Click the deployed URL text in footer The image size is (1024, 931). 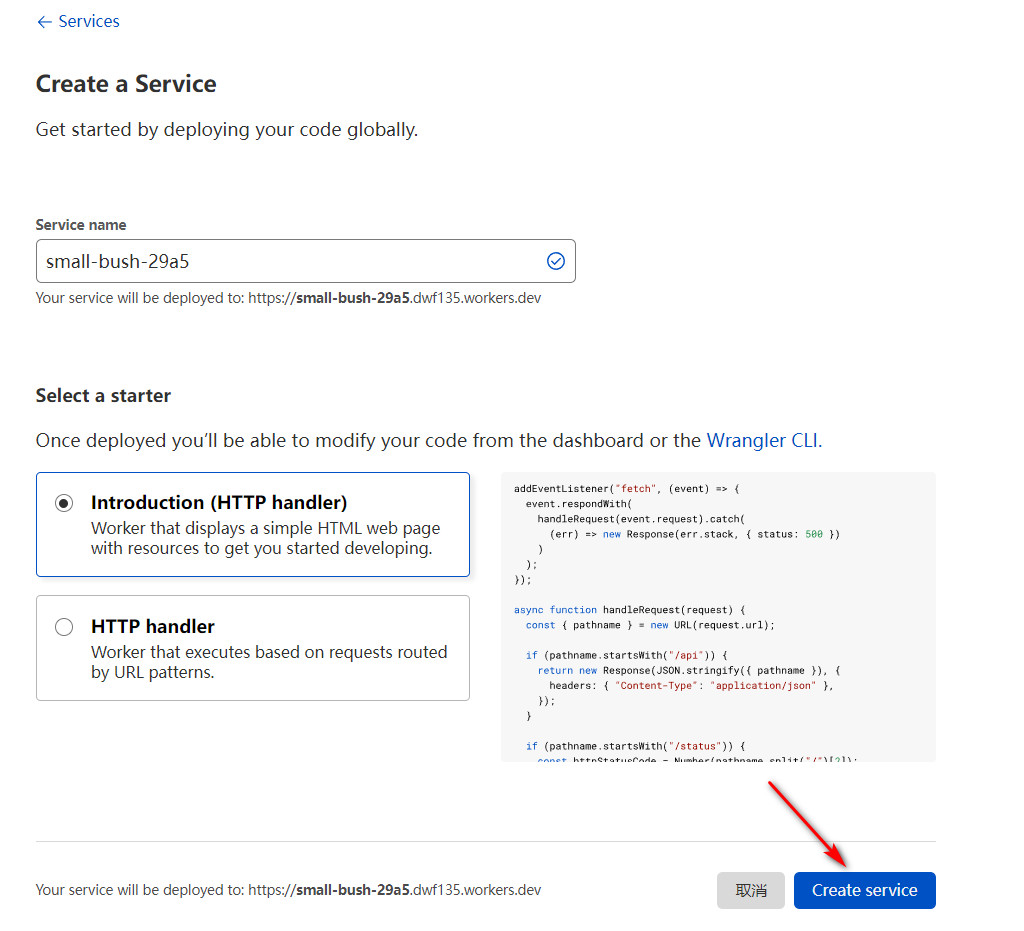[289, 891]
